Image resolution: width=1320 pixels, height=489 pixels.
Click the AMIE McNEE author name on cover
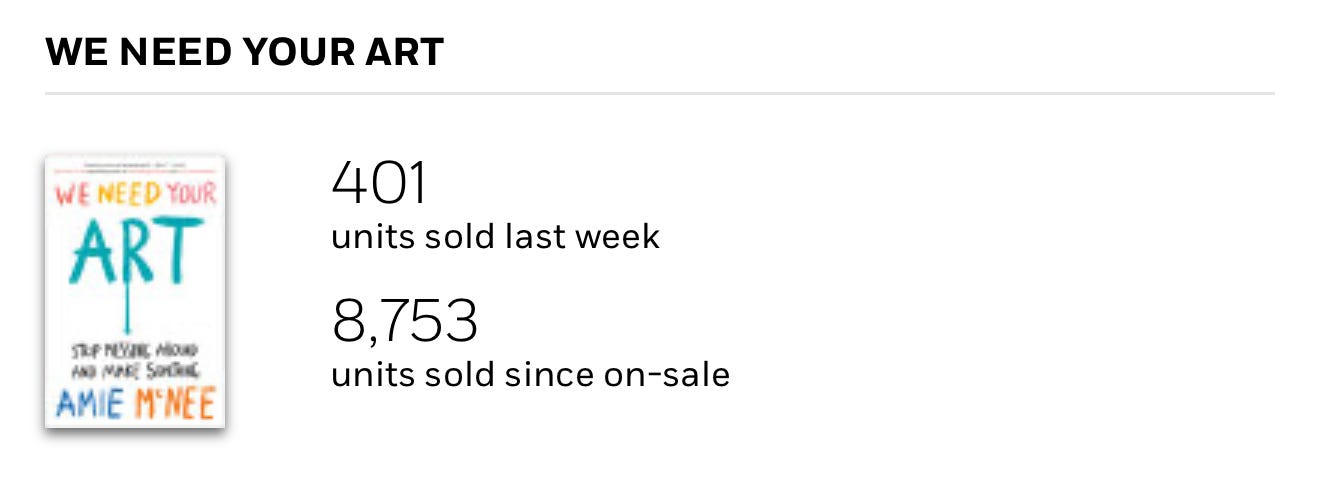[135, 406]
